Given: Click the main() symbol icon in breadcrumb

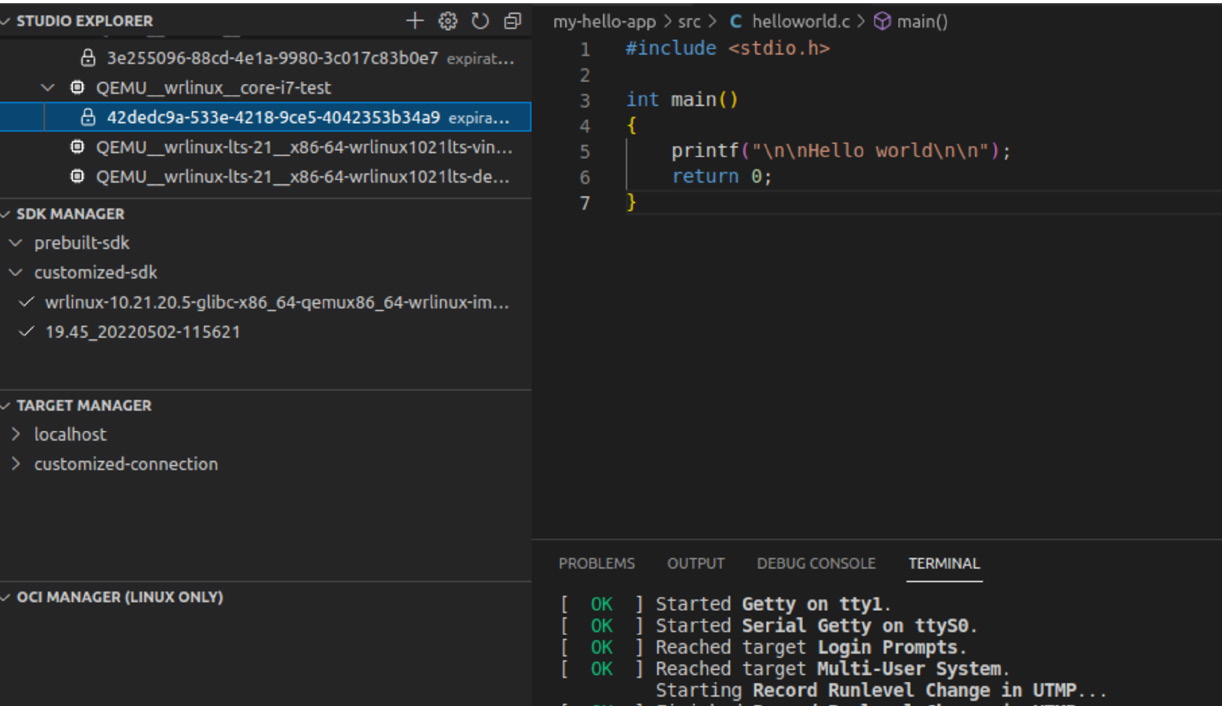Looking at the screenshot, I should pos(882,21).
